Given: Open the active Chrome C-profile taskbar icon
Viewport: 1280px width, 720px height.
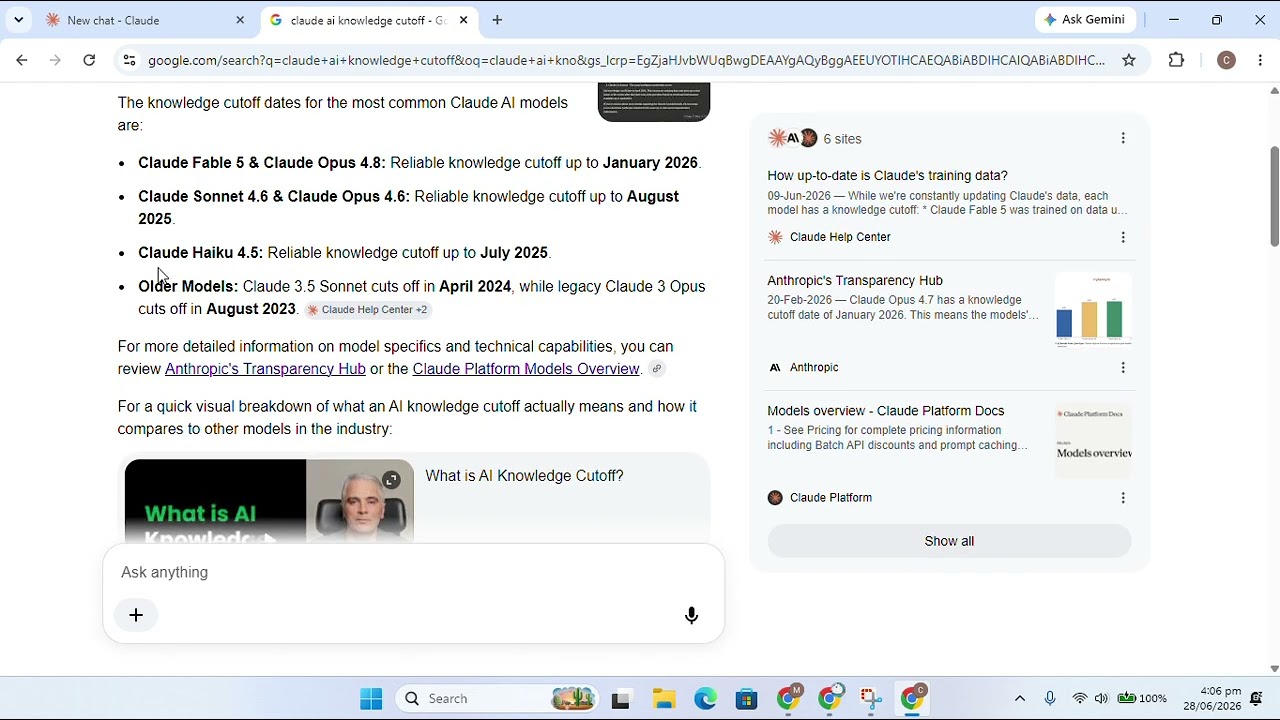Looking at the screenshot, I should coord(913,697).
